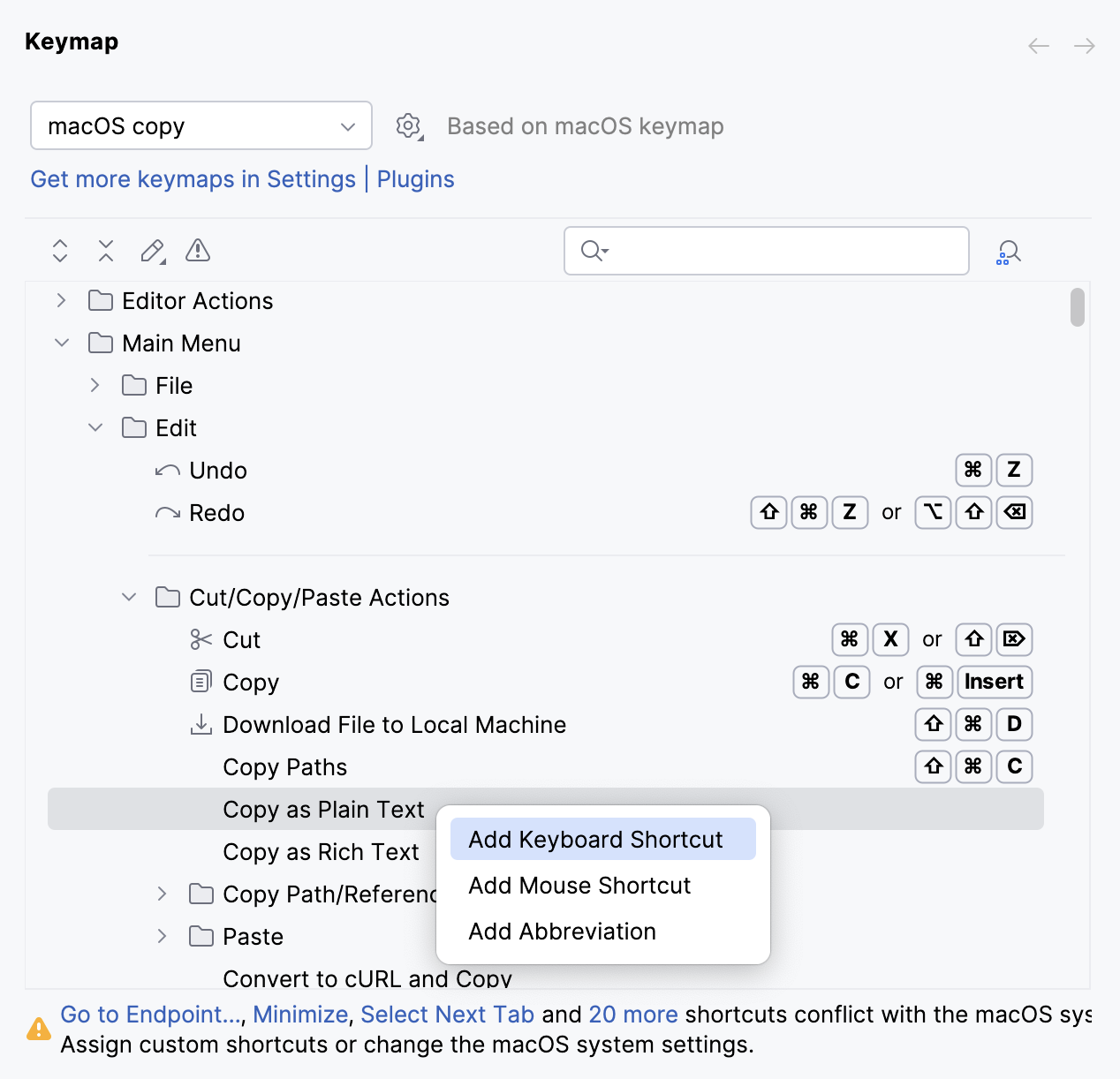Image resolution: width=1120 pixels, height=1079 pixels.
Task: Click the back navigation arrow
Action: pos(1038,46)
